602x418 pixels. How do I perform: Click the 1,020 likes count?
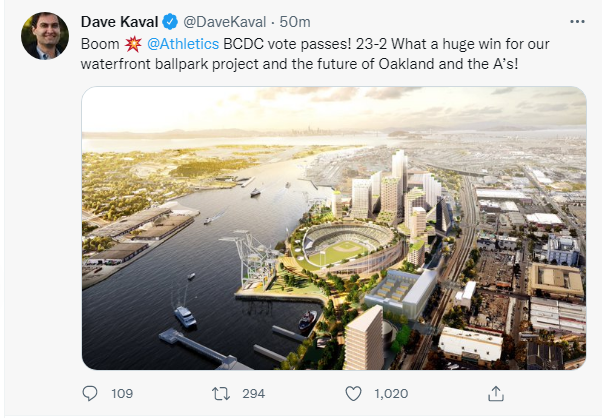click(391, 394)
